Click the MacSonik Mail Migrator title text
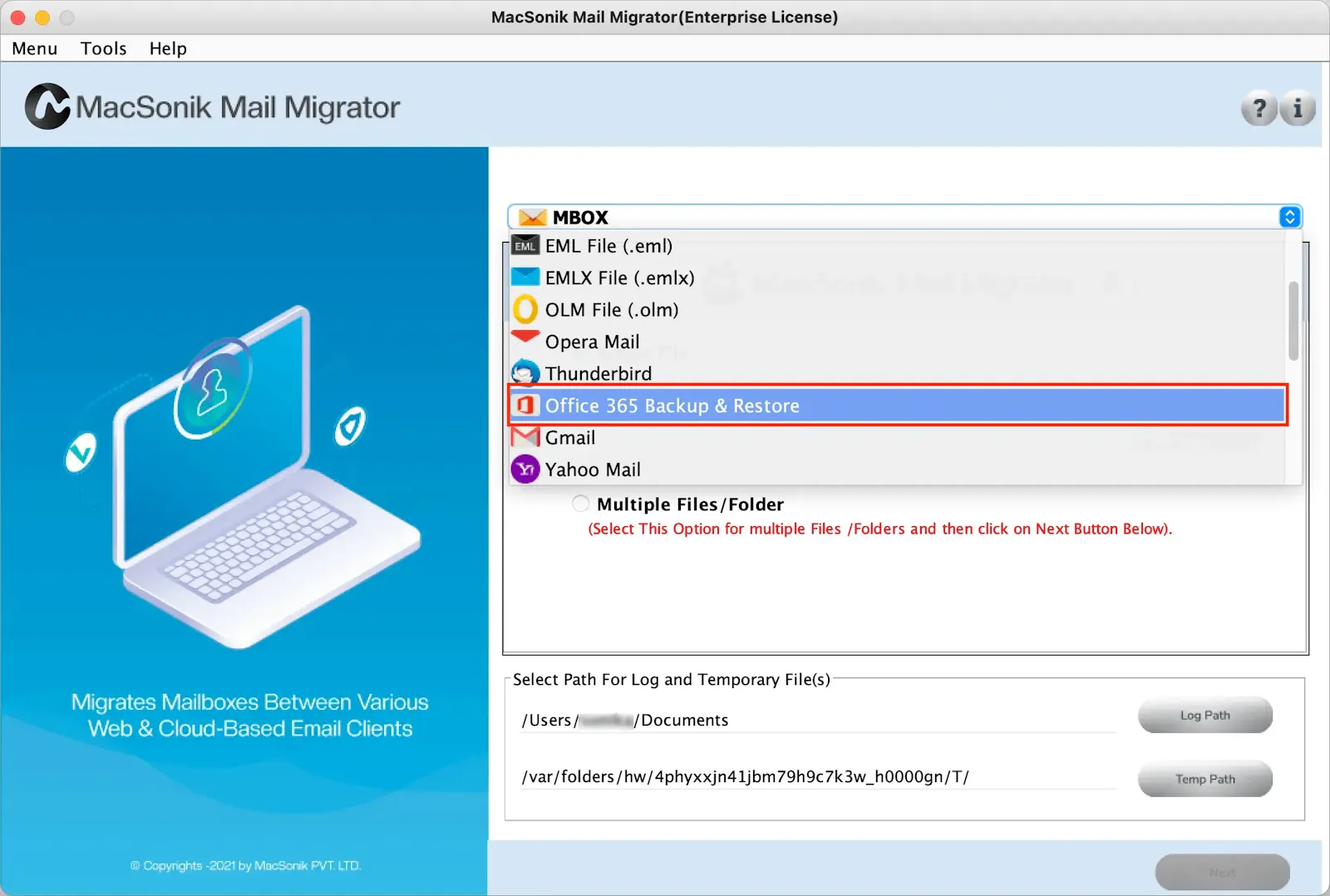Screen dimensions: 1330x896 238,107
